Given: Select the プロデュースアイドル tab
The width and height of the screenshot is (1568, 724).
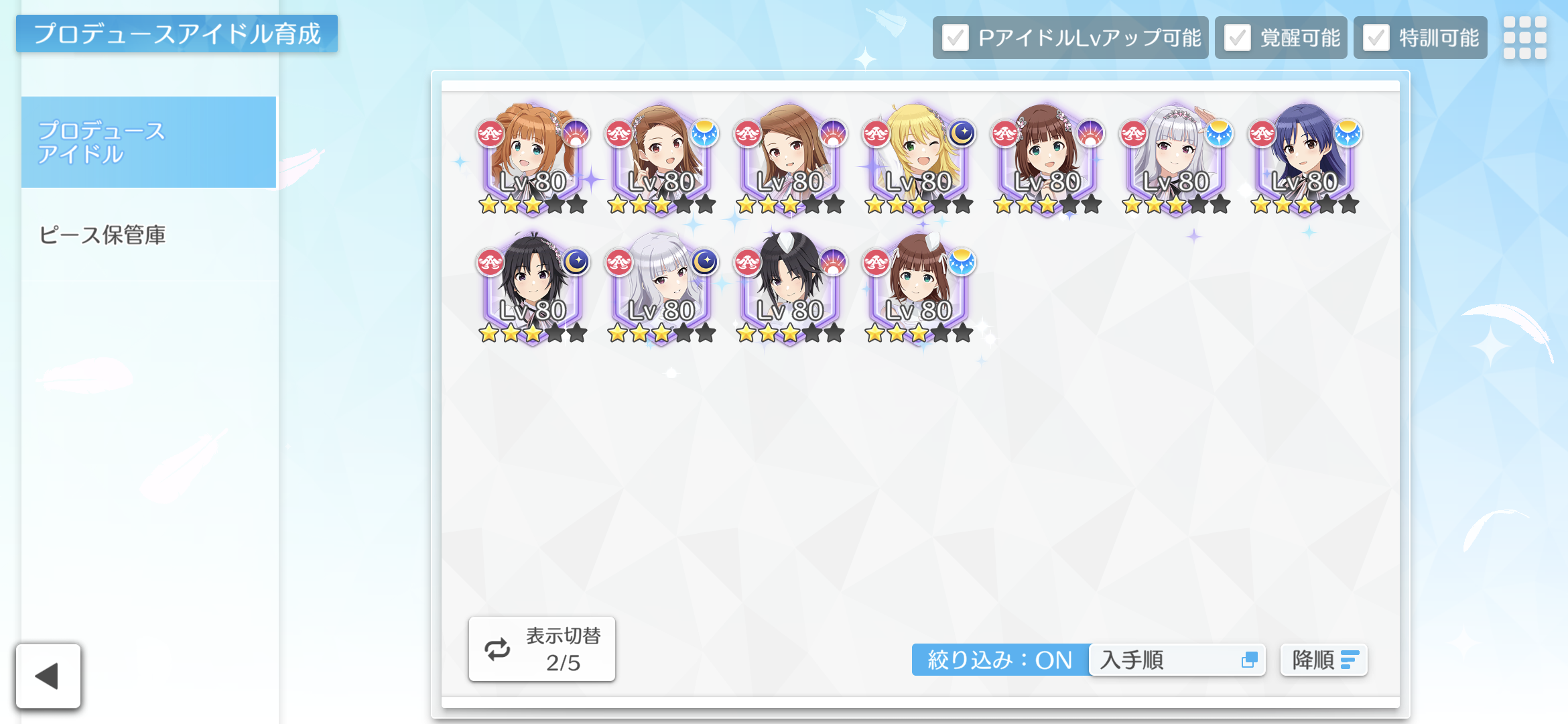Looking at the screenshot, I should [149, 142].
